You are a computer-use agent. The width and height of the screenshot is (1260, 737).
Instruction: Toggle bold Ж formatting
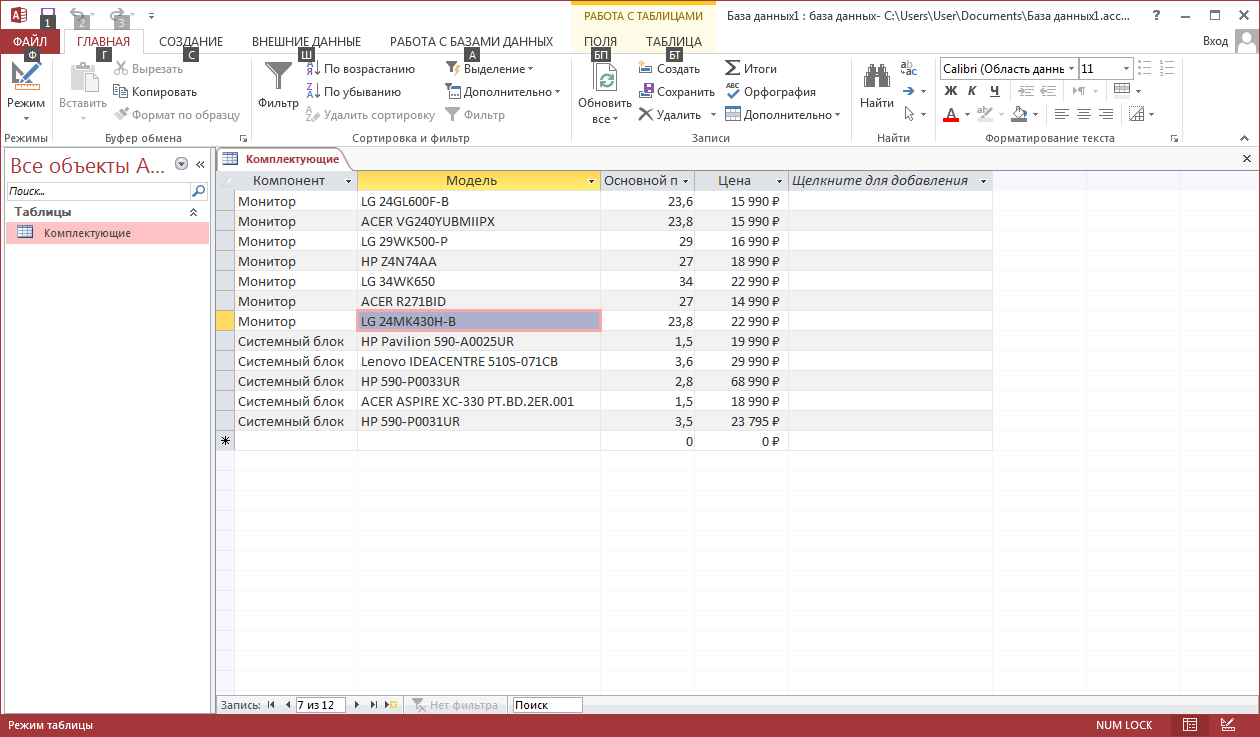[x=951, y=91]
